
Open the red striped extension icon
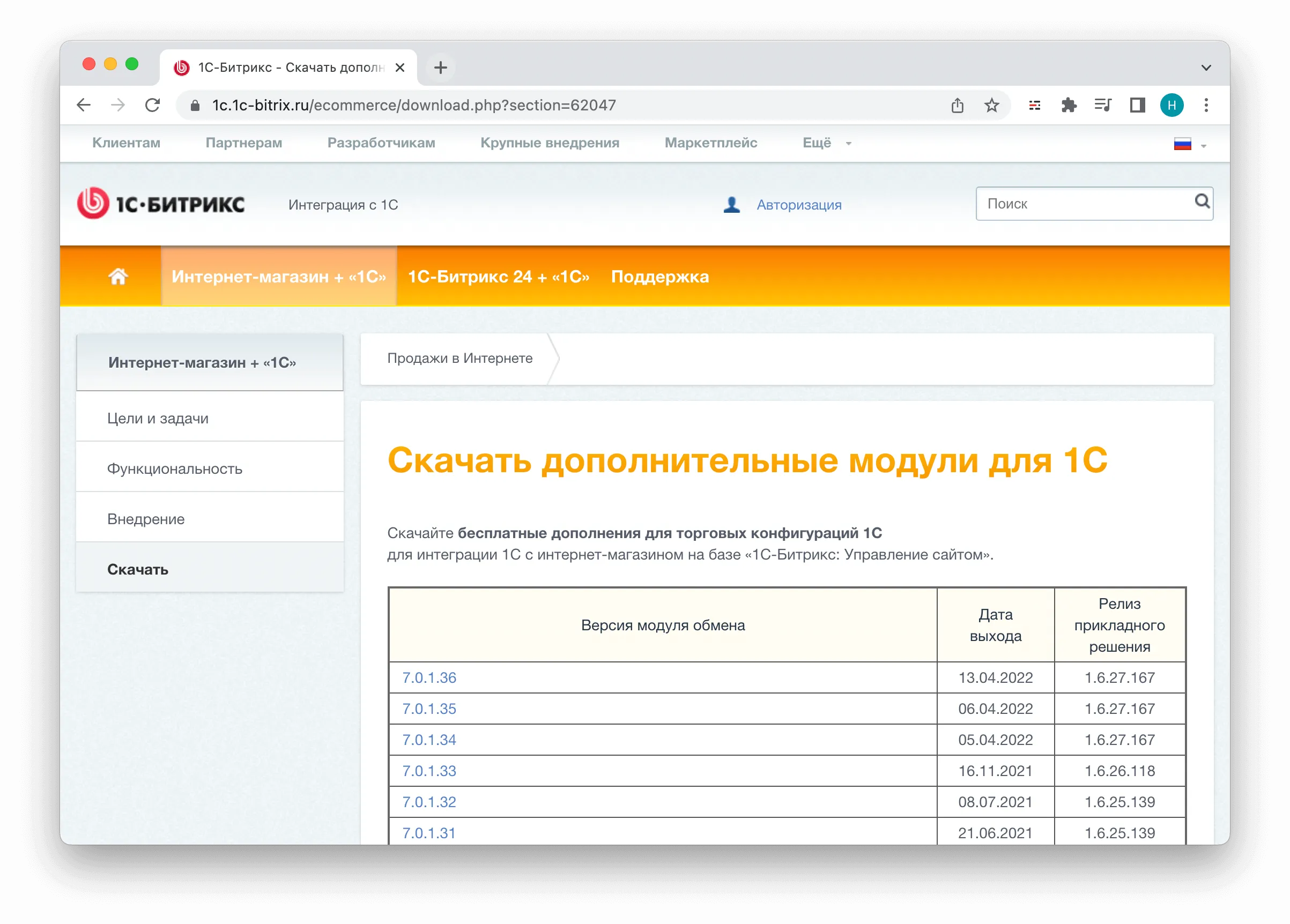click(x=1035, y=105)
